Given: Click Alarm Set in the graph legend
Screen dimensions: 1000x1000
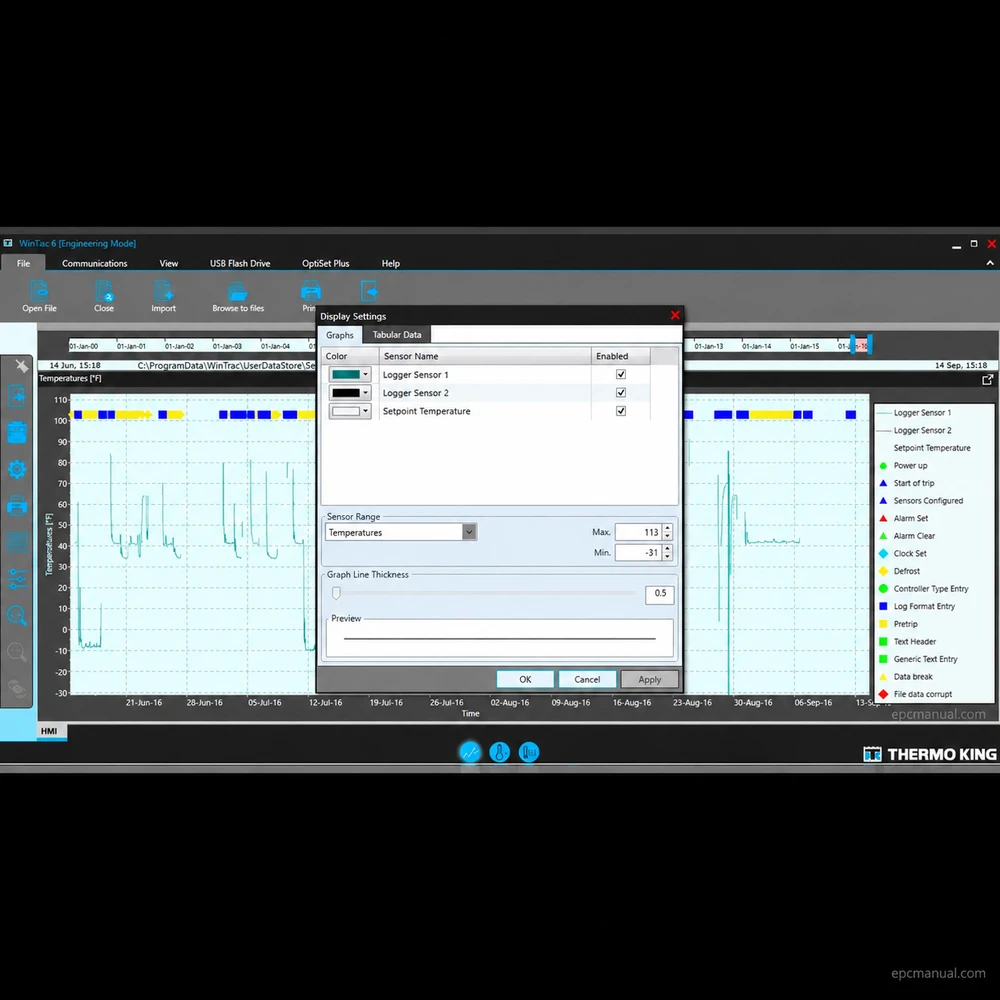Looking at the screenshot, I should (x=910, y=518).
